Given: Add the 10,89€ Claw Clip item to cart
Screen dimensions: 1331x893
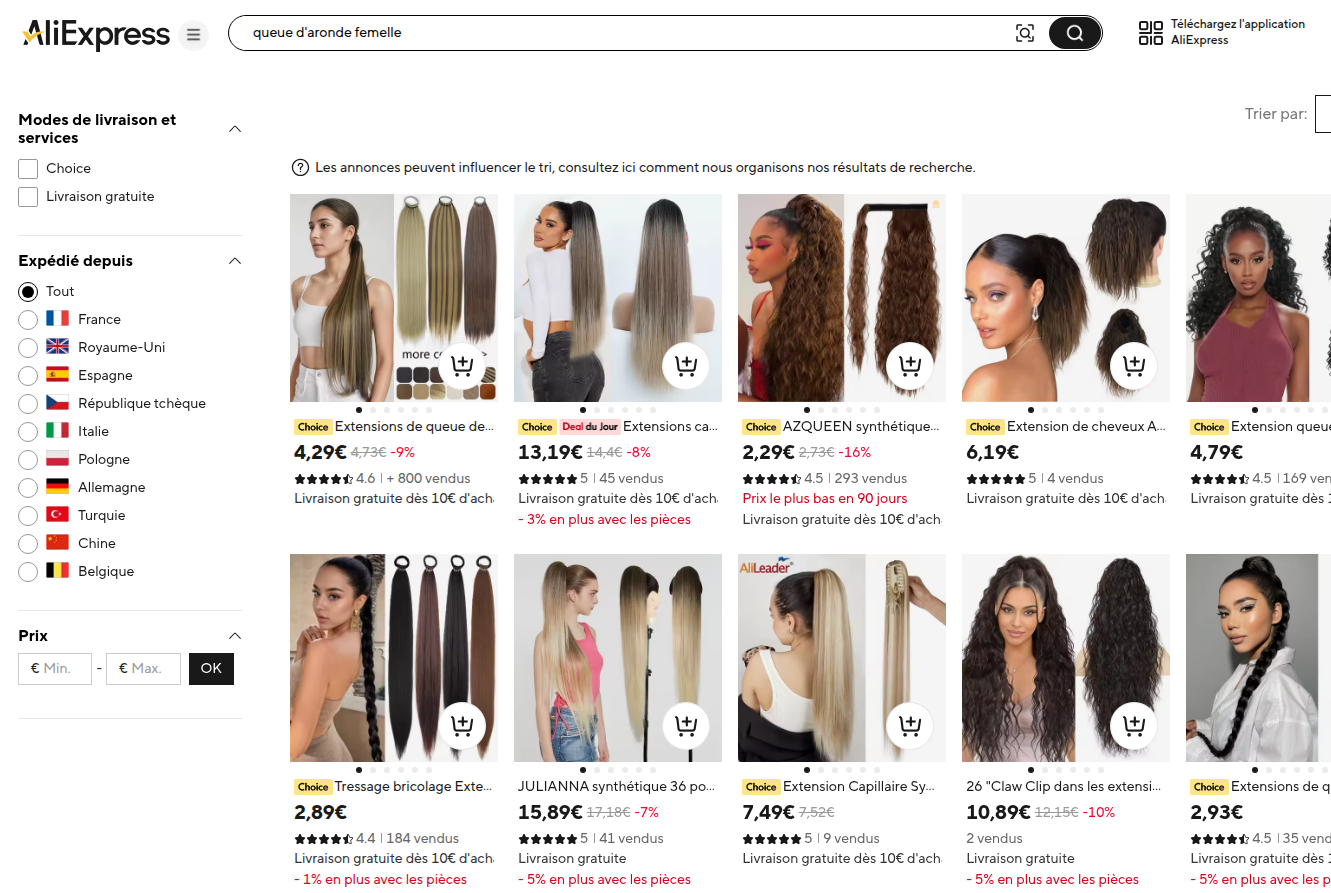Looking at the screenshot, I should click(x=1133, y=725).
